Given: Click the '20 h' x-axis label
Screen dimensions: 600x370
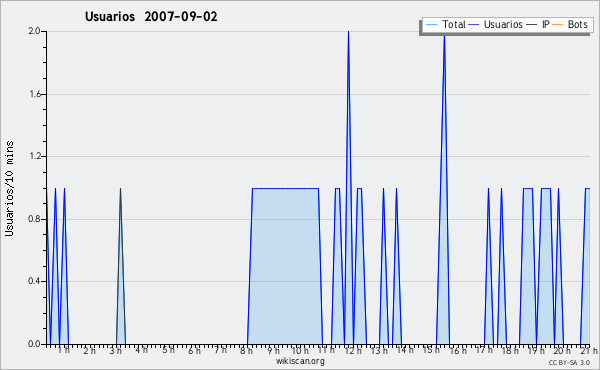Looking at the screenshot, I should click(x=562, y=351).
